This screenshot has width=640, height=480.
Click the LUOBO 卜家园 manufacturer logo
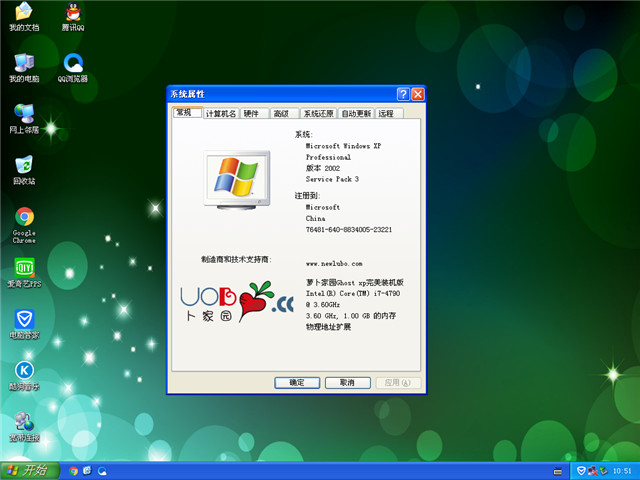pyautogui.click(x=237, y=302)
